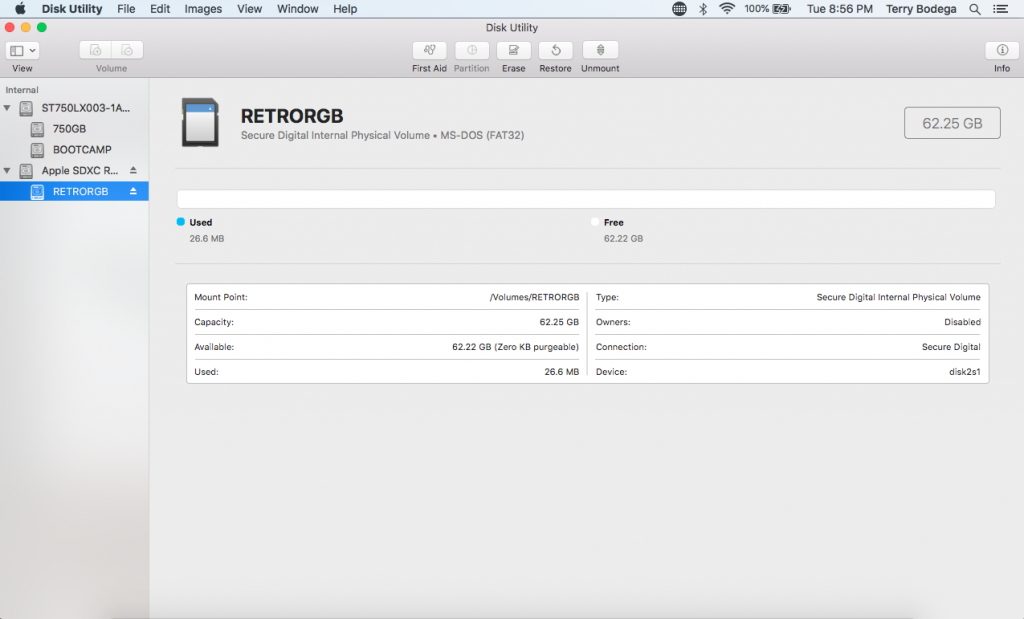
Task: Eject the Apple SDXC Reader disk
Action: tap(133, 171)
